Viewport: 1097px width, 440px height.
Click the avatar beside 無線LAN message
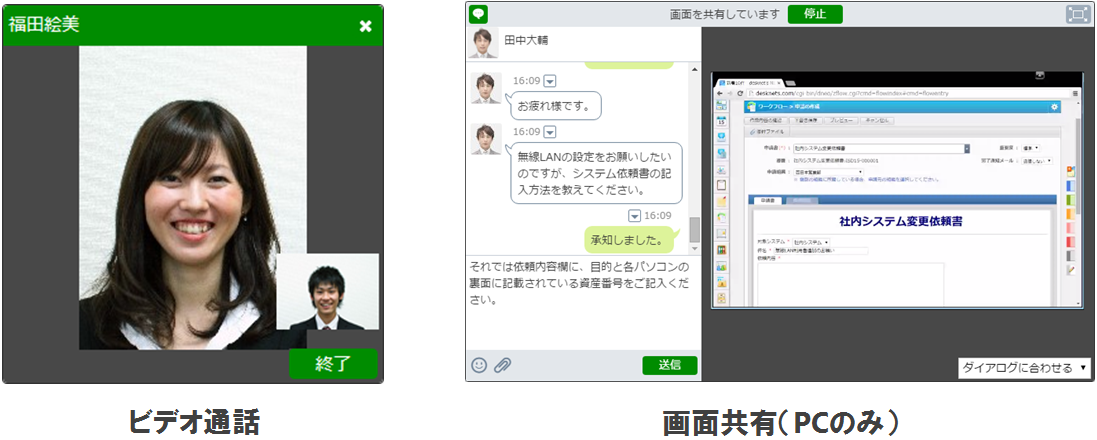486,139
